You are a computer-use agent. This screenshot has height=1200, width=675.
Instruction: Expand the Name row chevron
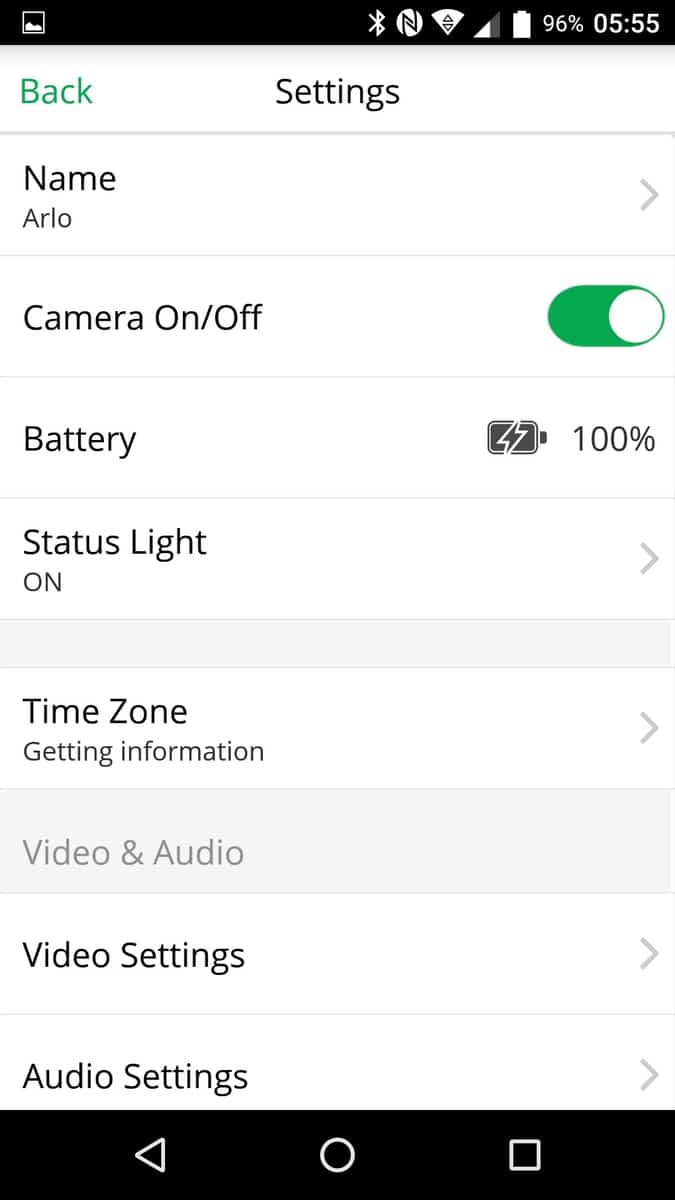[648, 195]
